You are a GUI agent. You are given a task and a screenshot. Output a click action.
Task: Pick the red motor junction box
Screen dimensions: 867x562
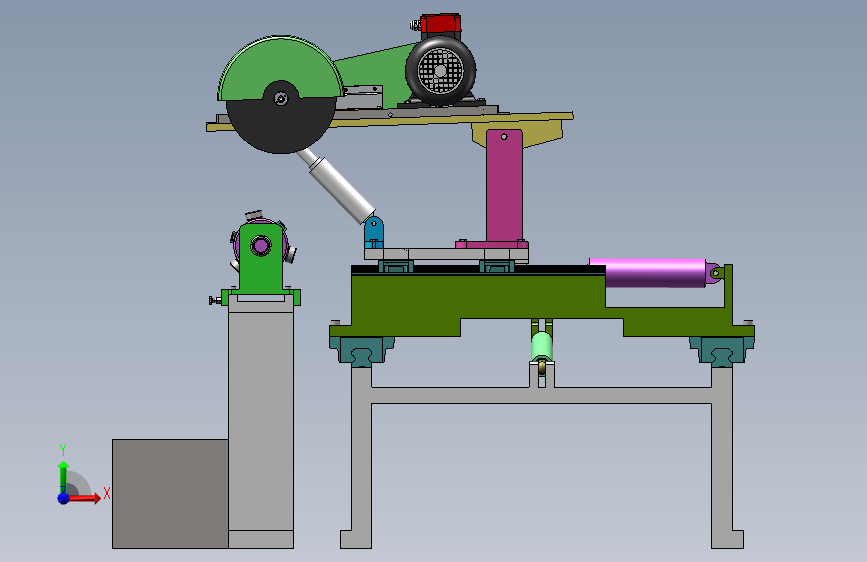(x=441, y=24)
